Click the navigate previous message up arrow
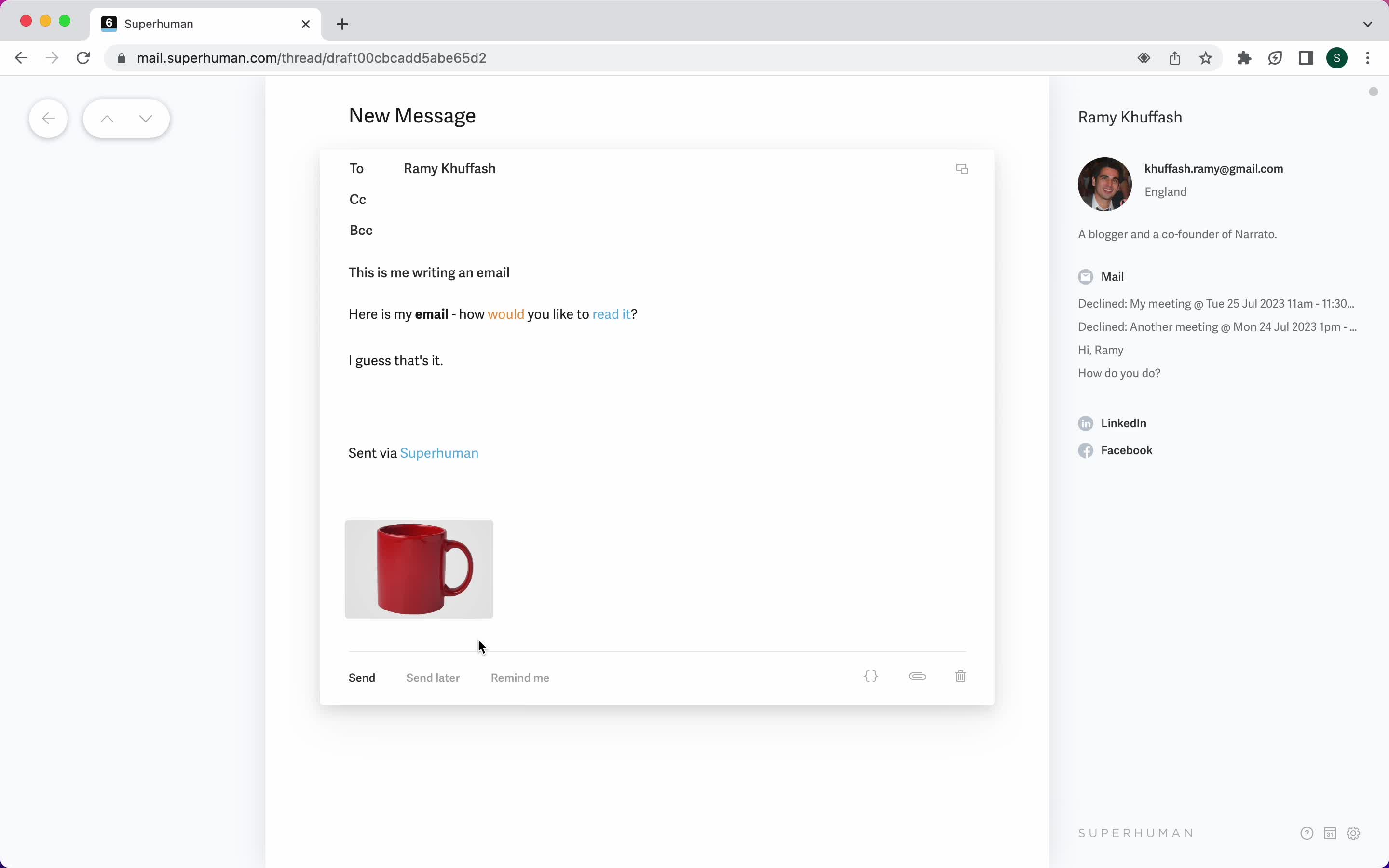Screen dimensions: 1389x868 [106, 119]
